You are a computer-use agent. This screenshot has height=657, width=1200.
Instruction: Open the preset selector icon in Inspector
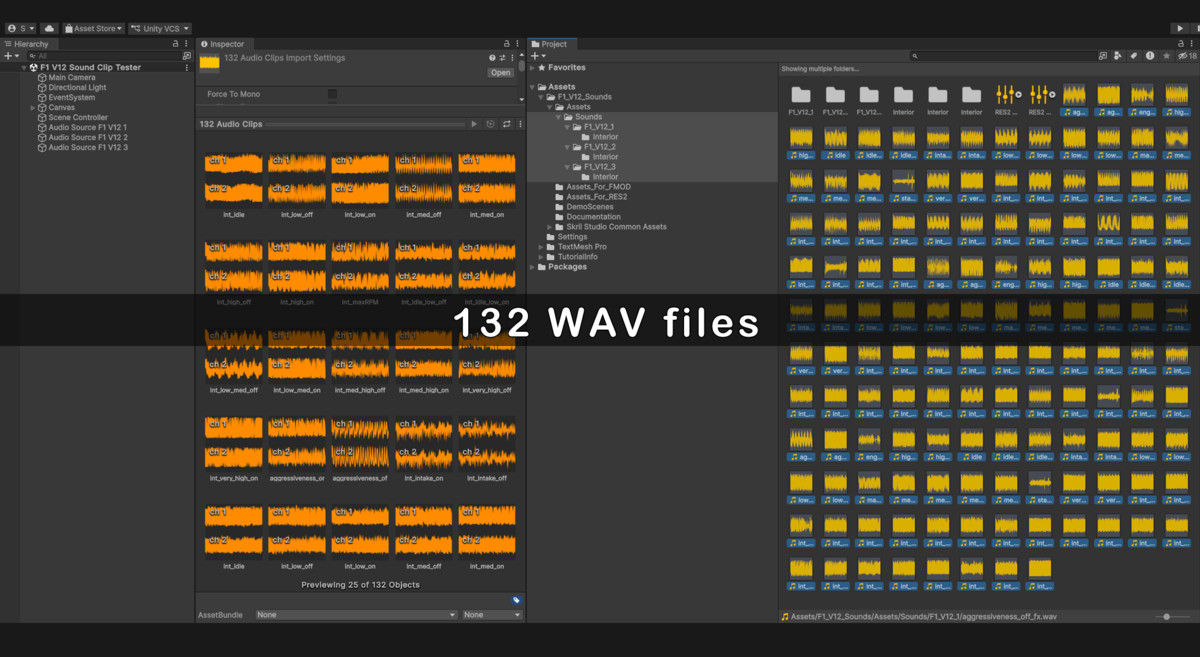pos(502,58)
